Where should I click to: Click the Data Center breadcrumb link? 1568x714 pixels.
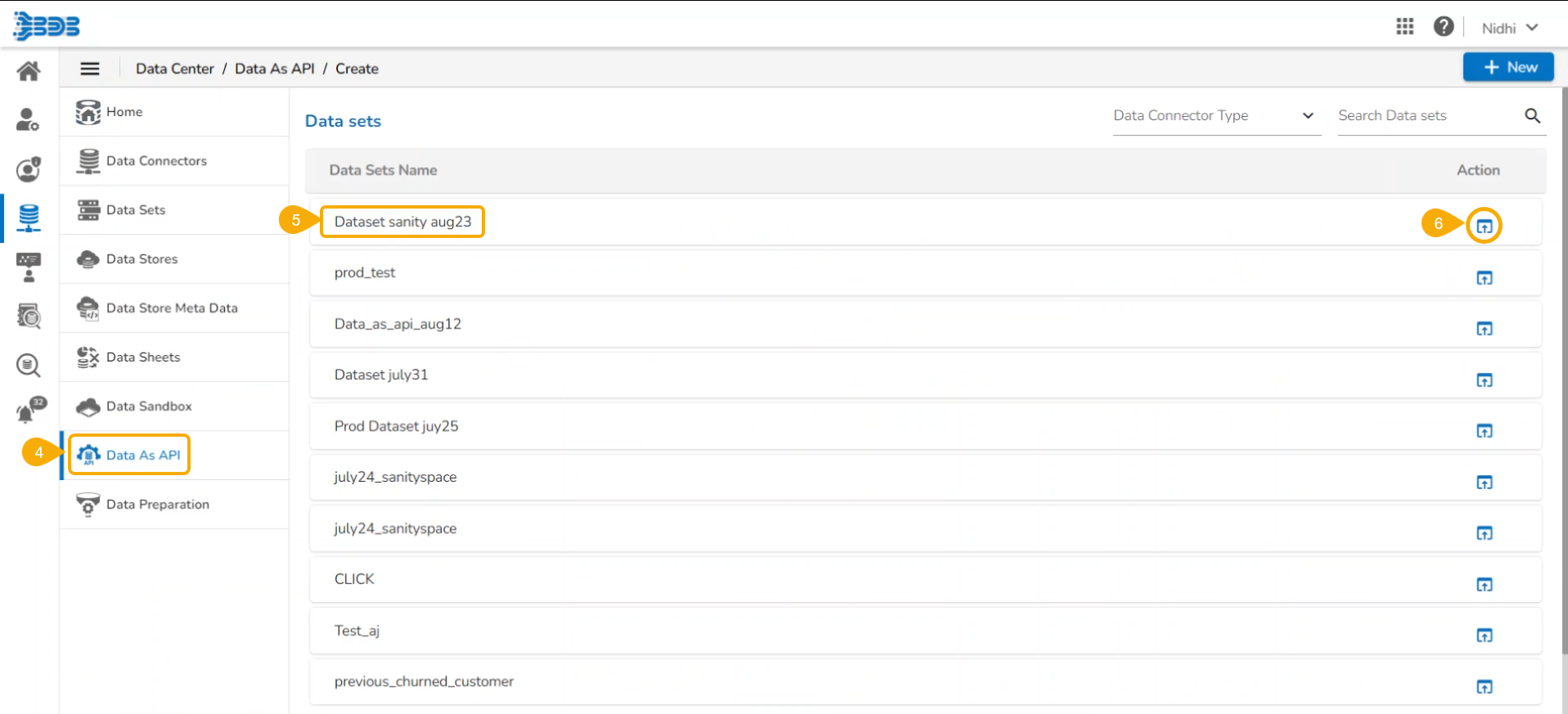174,69
